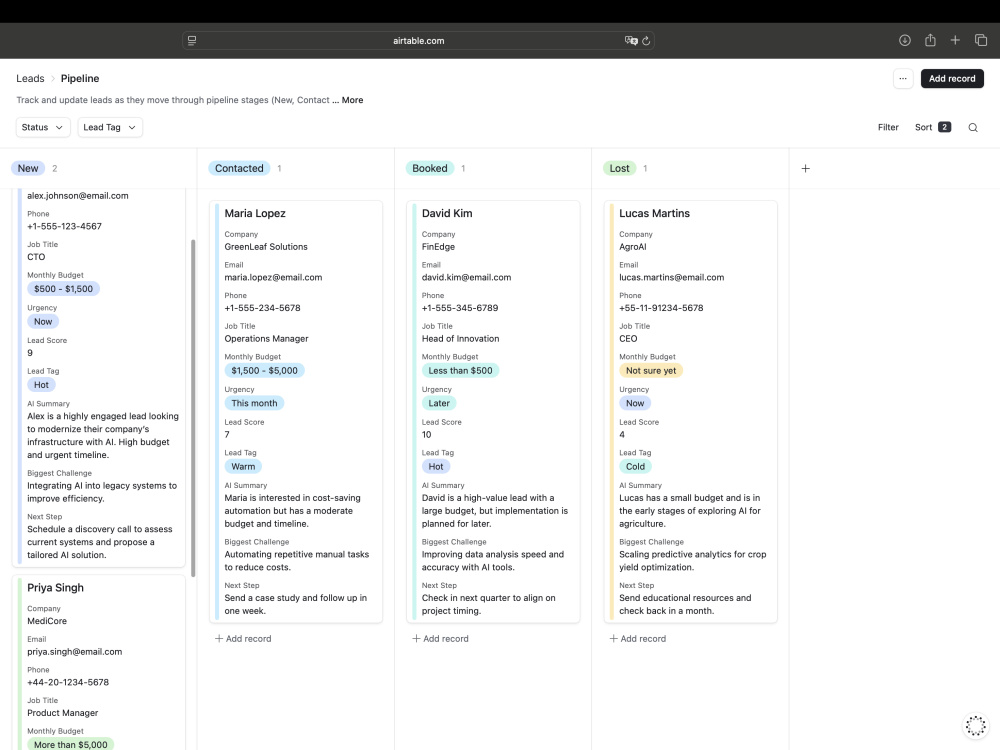Click the share icon in browser toolbar
The image size is (1000, 750).
tap(930, 40)
